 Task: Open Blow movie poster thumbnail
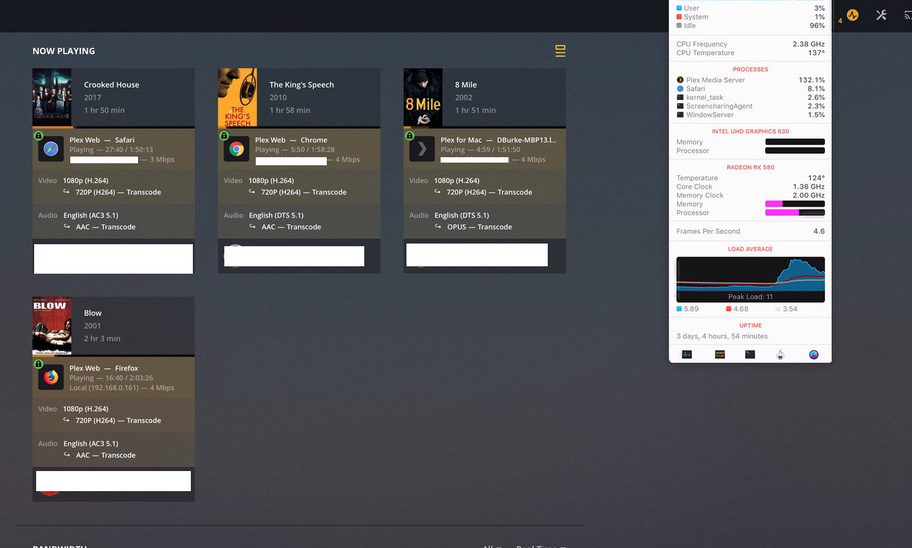[x=52, y=326]
